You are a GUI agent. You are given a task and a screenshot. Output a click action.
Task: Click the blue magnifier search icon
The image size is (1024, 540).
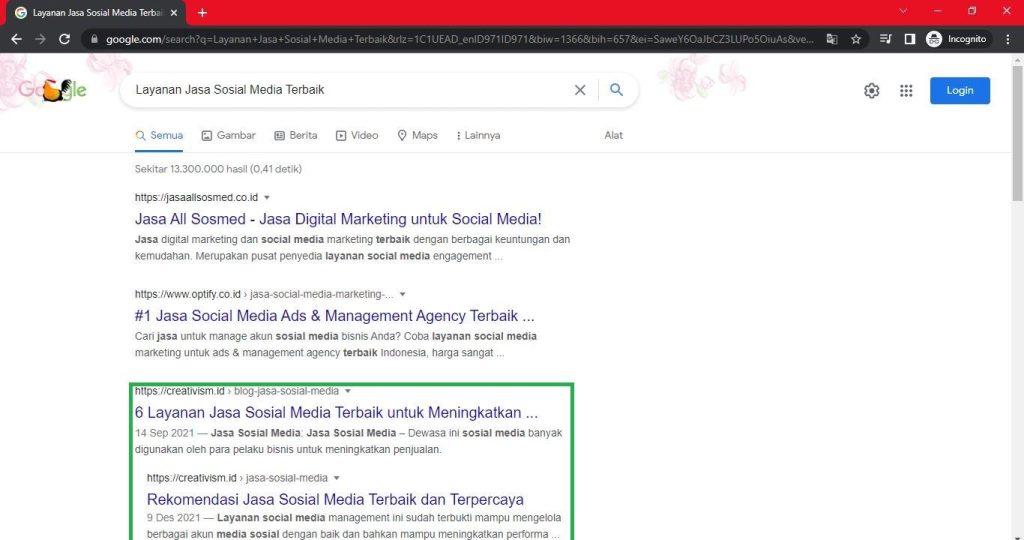pyautogui.click(x=616, y=89)
